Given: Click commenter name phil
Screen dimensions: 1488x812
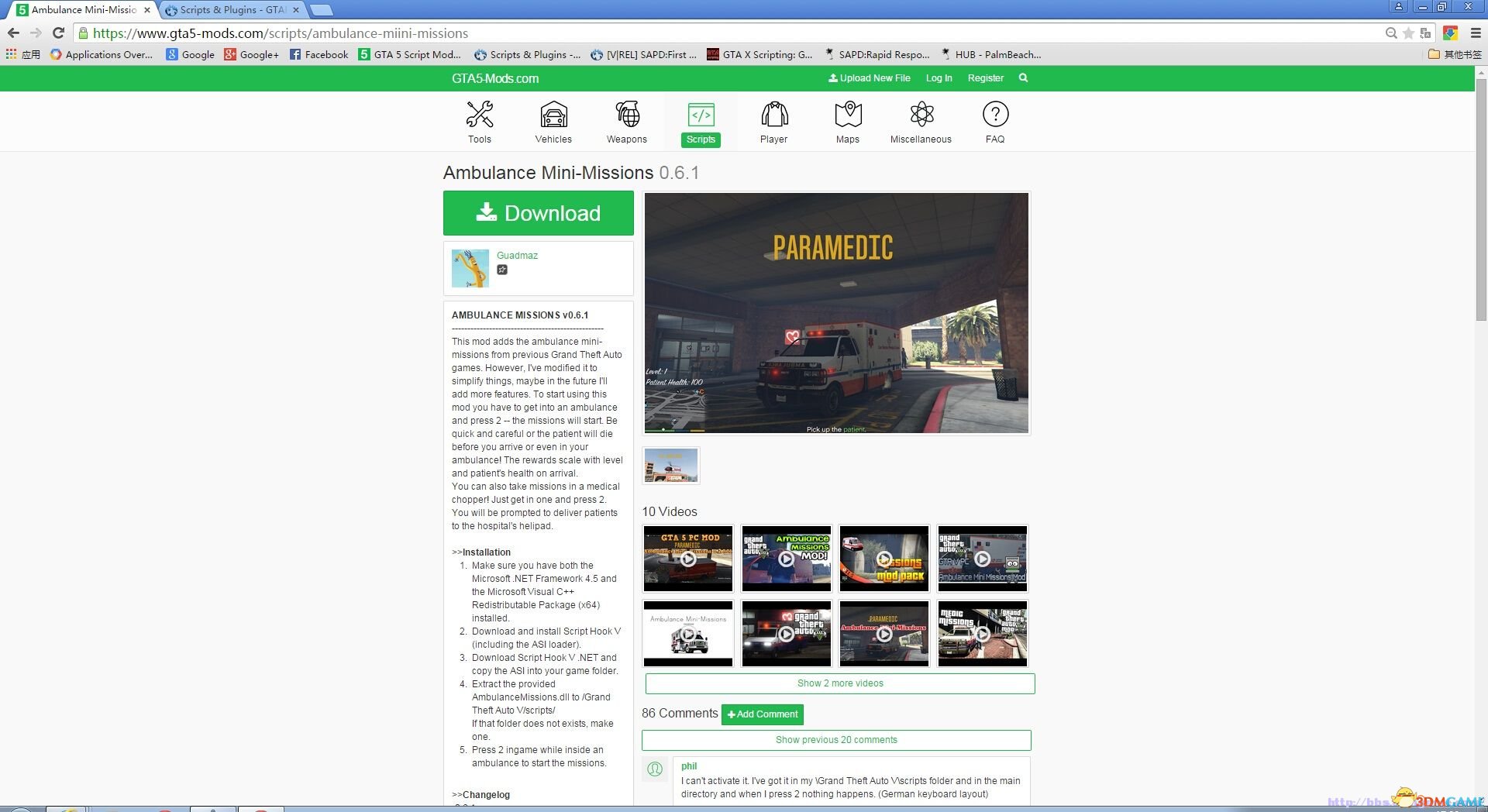Looking at the screenshot, I should point(689,766).
